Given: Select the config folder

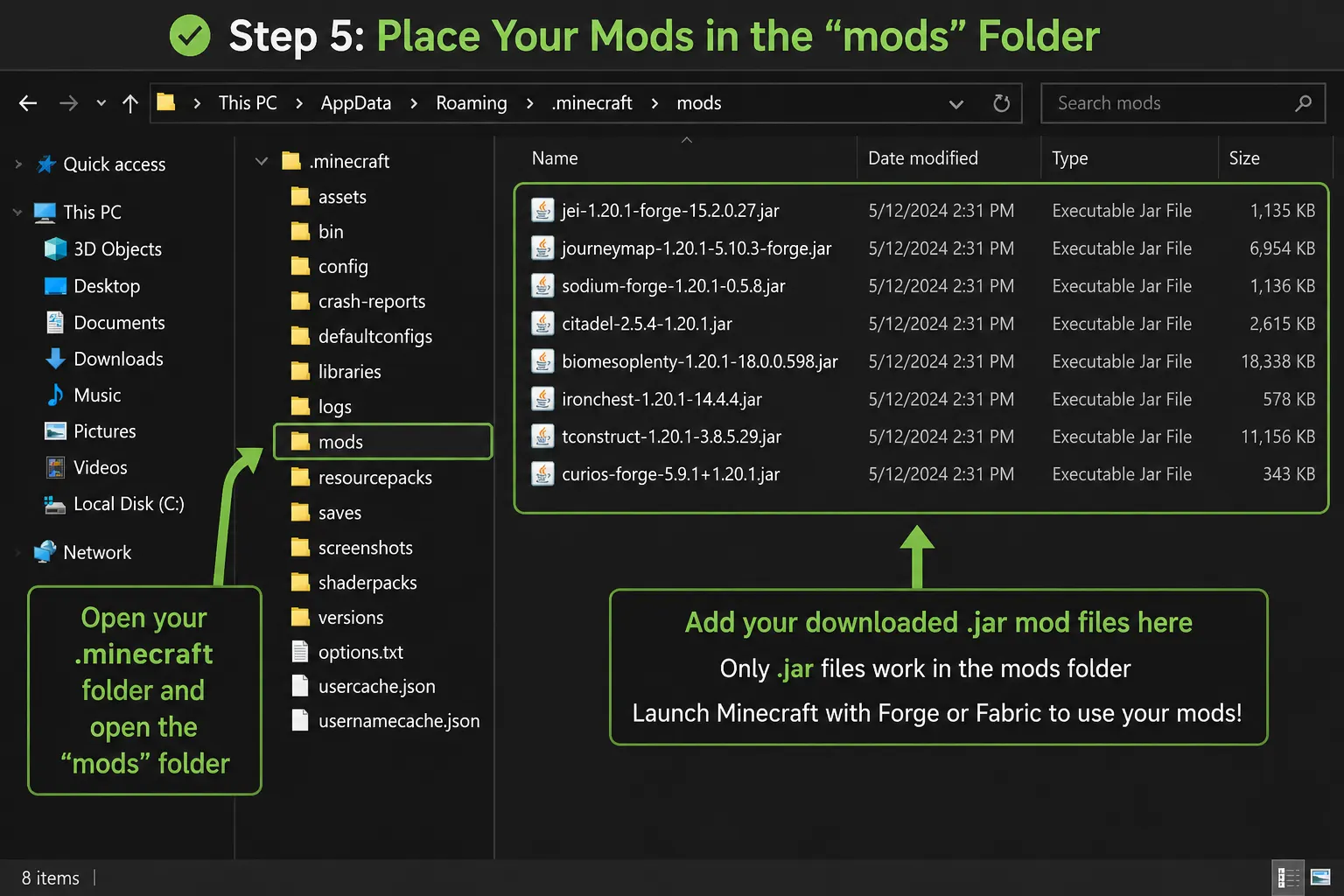Looking at the screenshot, I should pyautogui.click(x=329, y=266).
